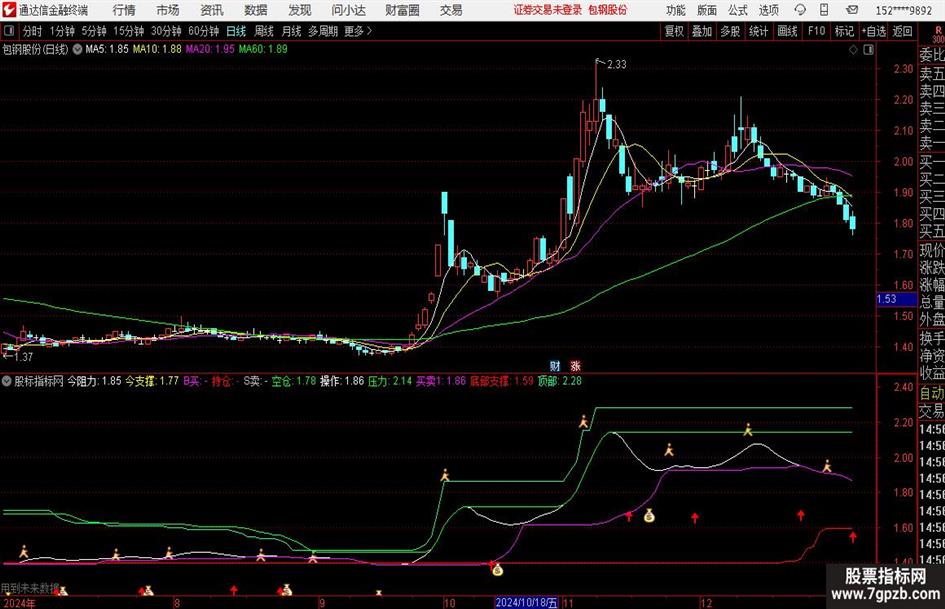The height and width of the screenshot is (609, 945).
Task: Click the diamond icon above the price axis
Action: 853,50
